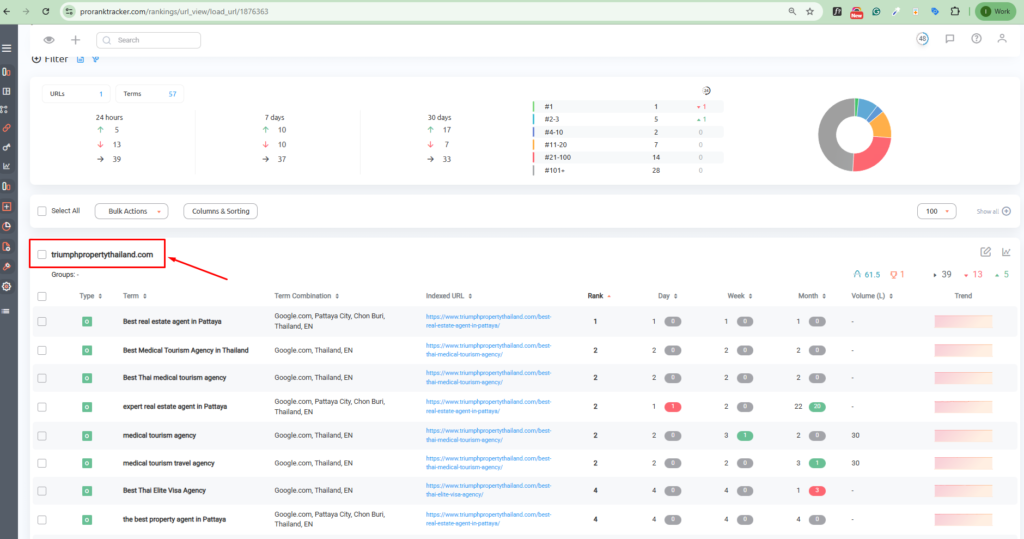1024x539 pixels.
Task: Check the Select All checkbox
Action: click(x=42, y=211)
